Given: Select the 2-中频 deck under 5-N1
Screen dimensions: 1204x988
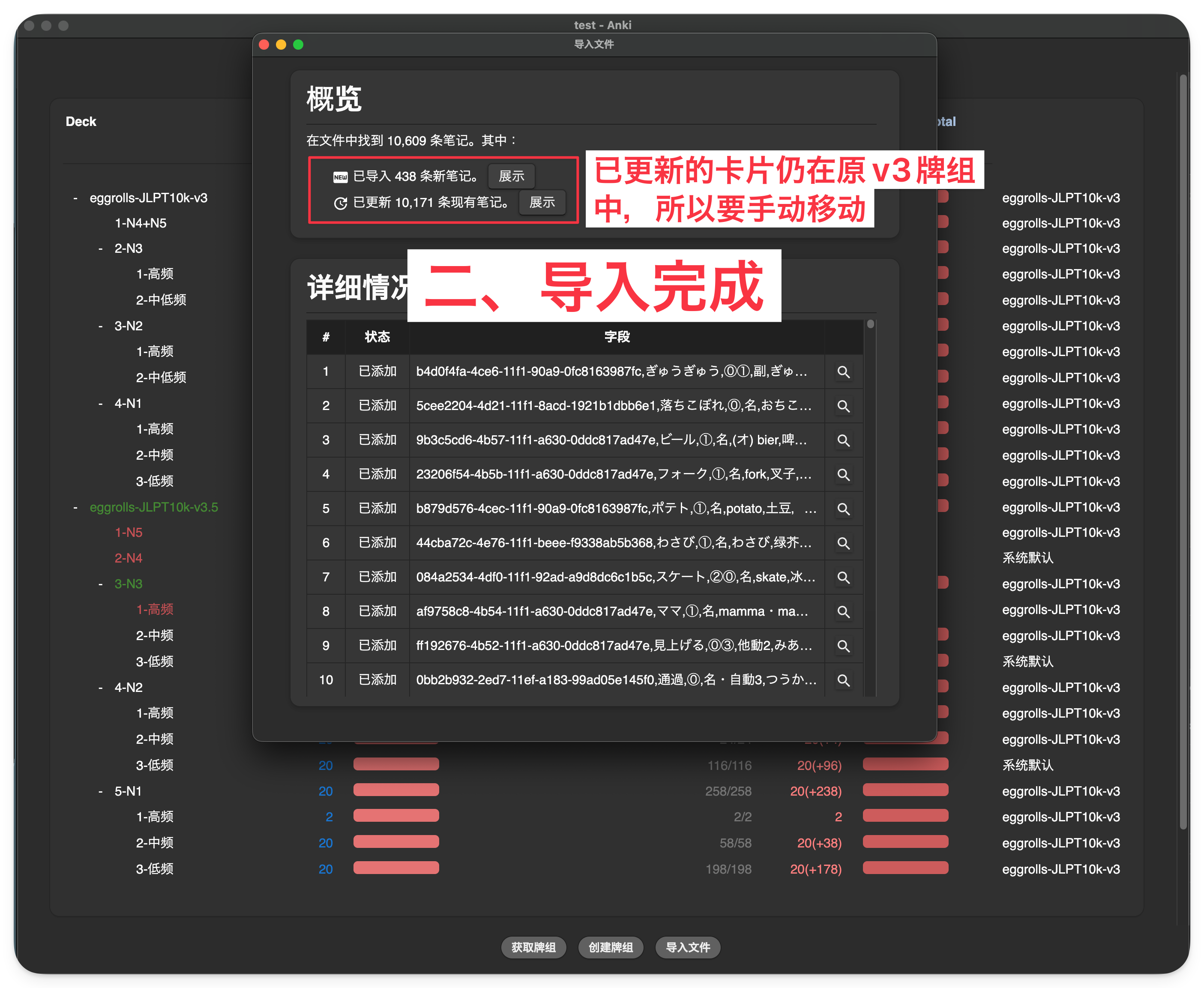Looking at the screenshot, I should (x=155, y=843).
